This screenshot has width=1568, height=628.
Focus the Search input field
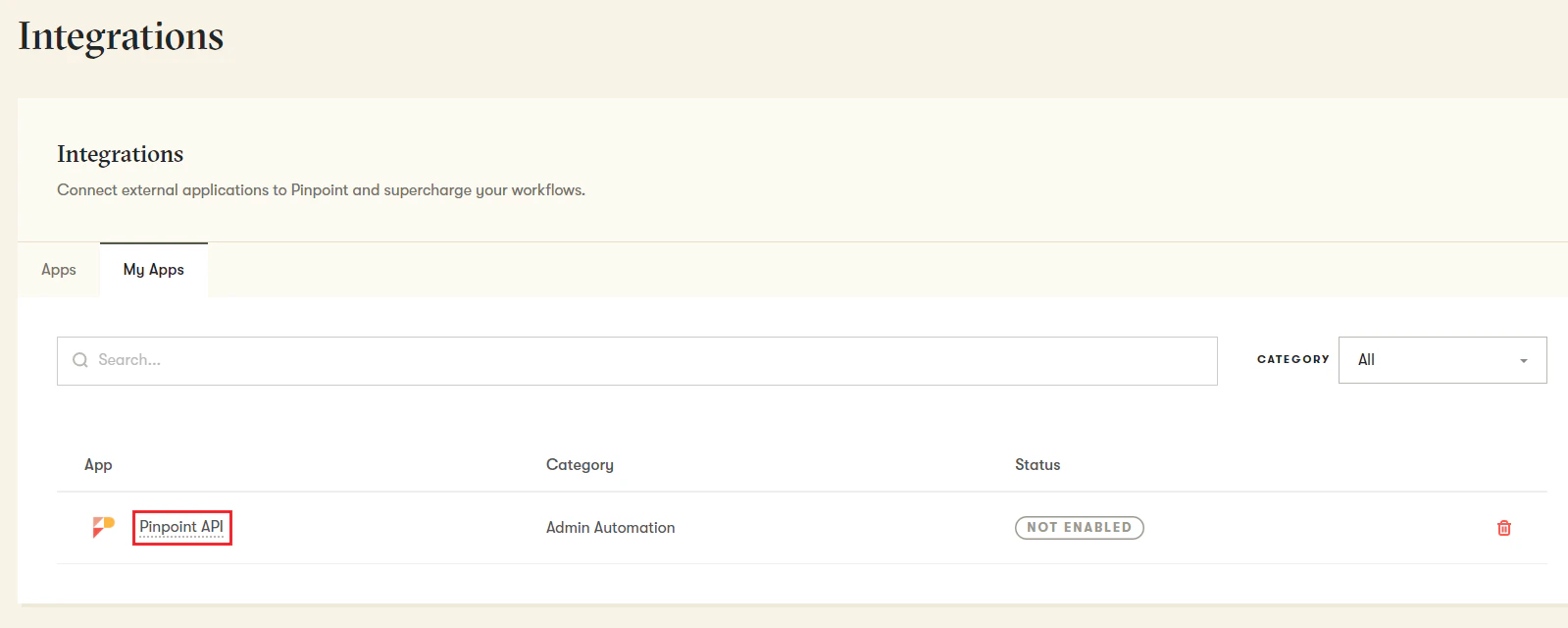pyautogui.click(x=637, y=361)
